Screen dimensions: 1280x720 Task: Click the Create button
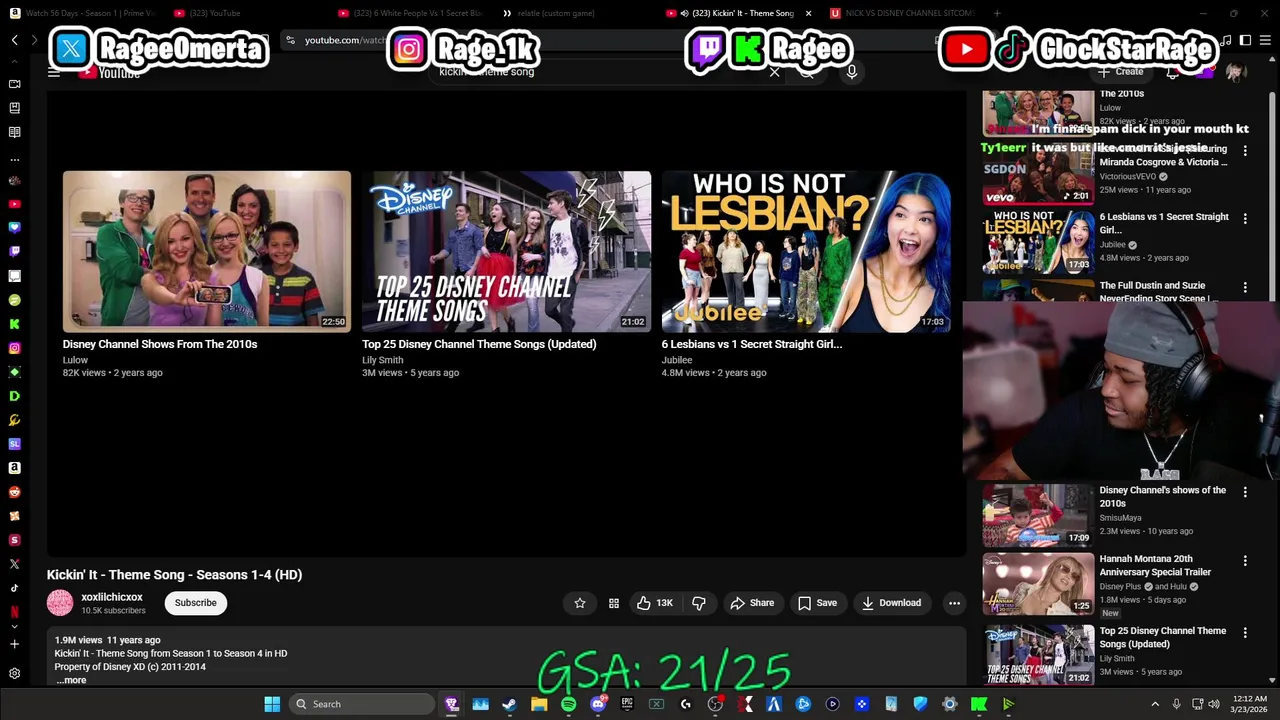coord(1120,72)
